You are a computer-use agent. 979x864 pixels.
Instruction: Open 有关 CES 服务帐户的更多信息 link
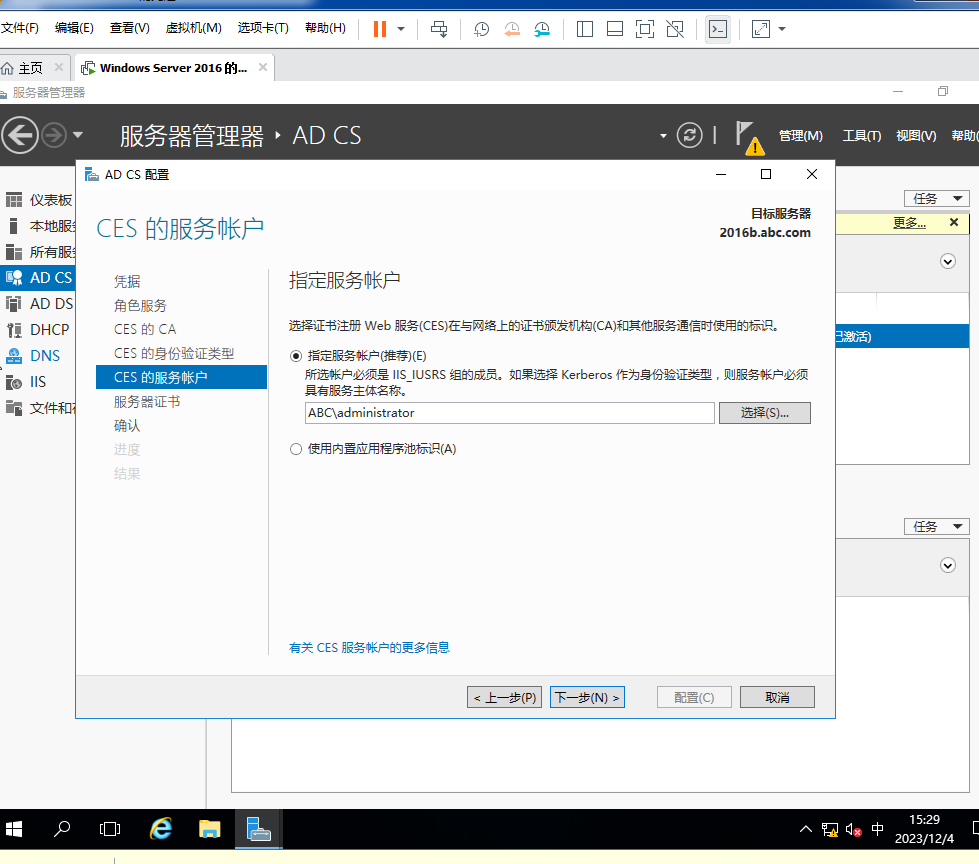click(369, 647)
